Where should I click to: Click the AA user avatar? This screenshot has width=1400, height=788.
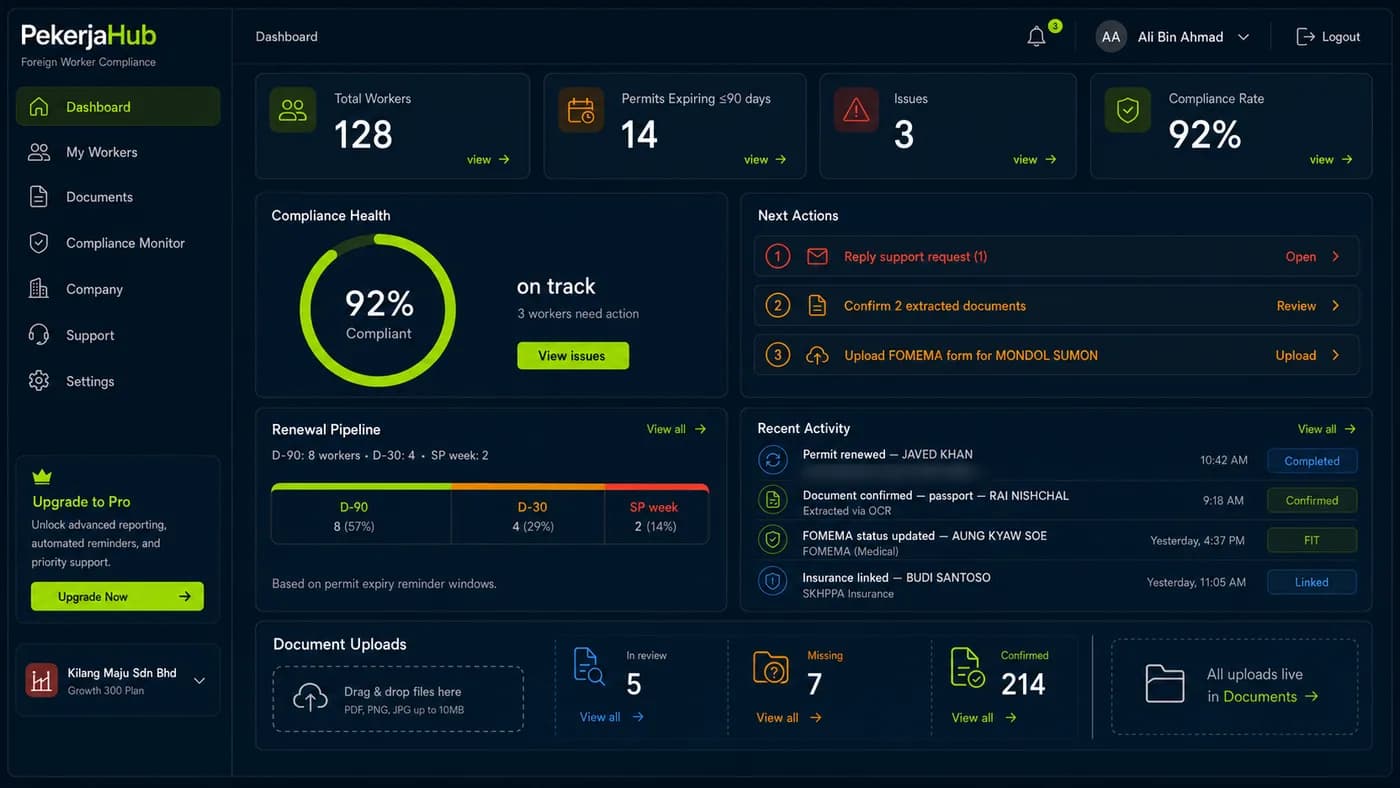(x=1110, y=37)
